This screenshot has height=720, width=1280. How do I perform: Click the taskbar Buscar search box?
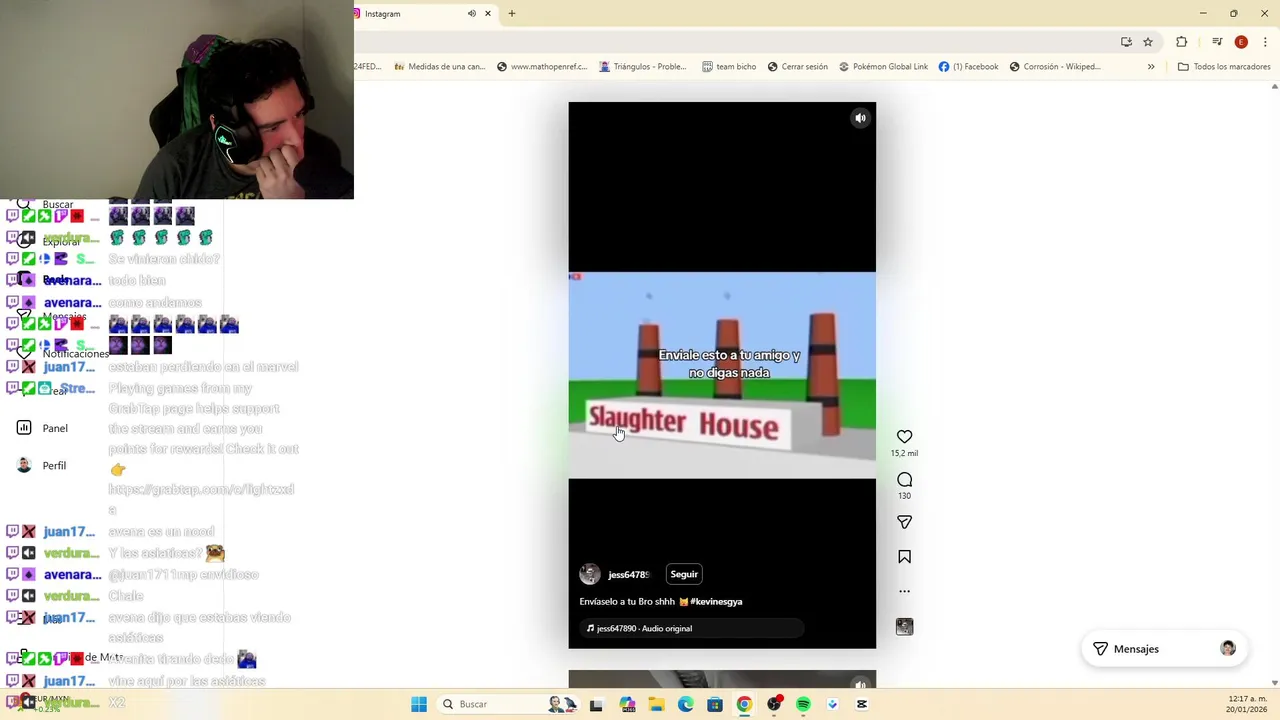click(x=508, y=704)
